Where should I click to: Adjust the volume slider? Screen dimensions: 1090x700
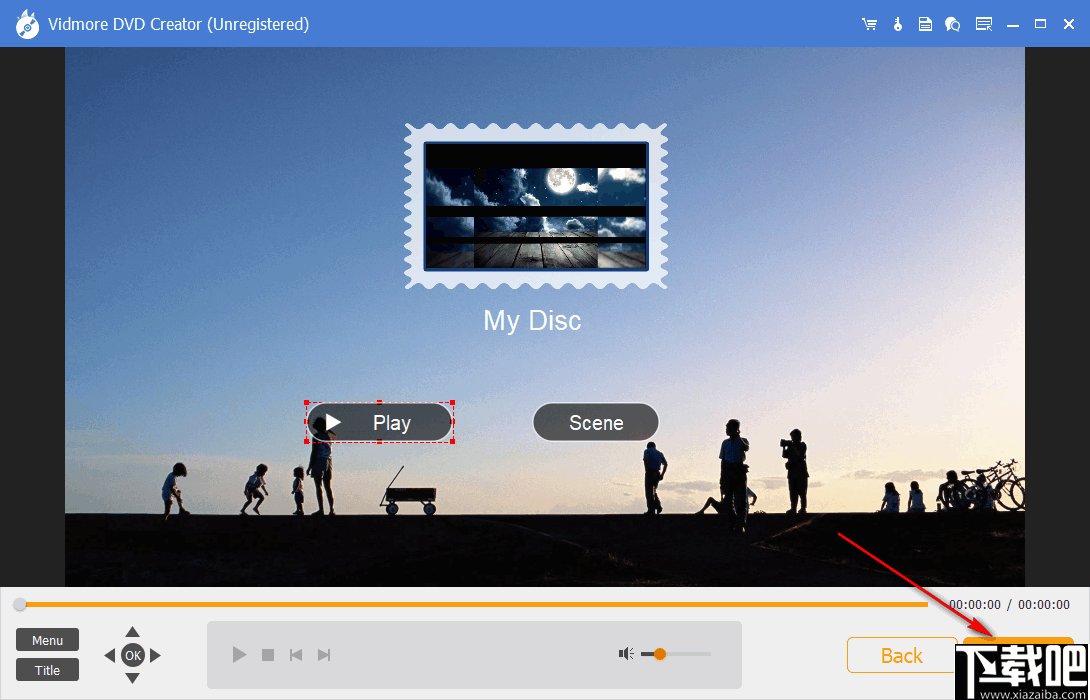(x=660, y=654)
